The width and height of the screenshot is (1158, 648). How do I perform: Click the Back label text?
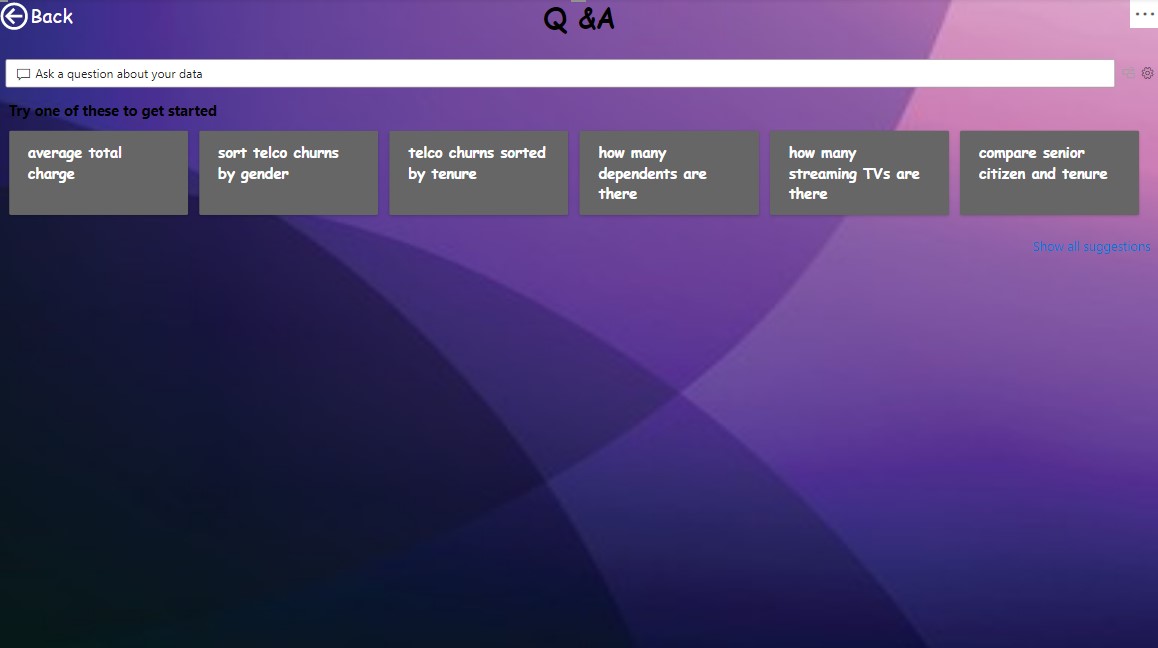[x=51, y=15]
